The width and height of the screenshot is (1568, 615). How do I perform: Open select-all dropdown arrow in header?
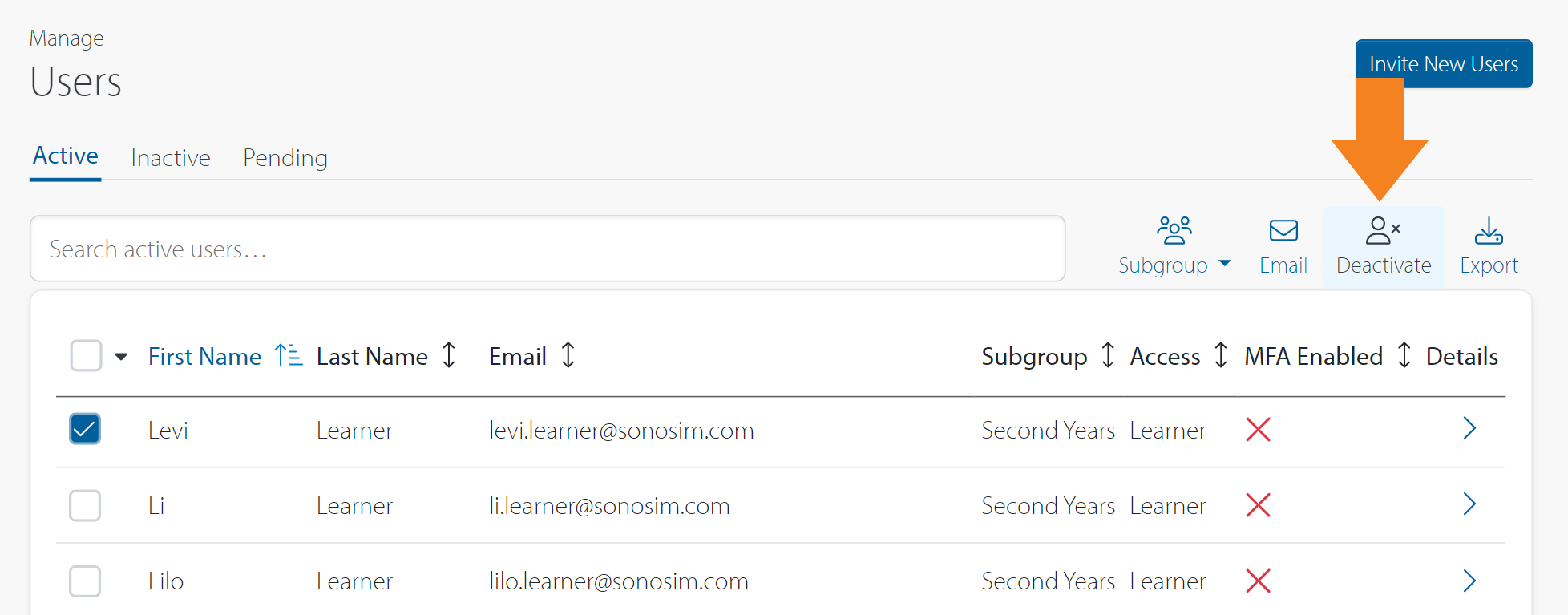(121, 357)
